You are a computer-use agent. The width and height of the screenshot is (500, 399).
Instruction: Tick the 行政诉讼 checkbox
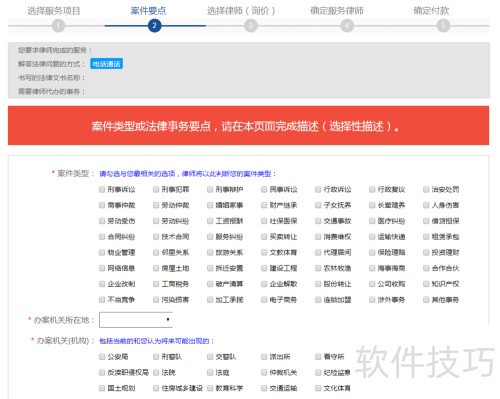[318, 189]
